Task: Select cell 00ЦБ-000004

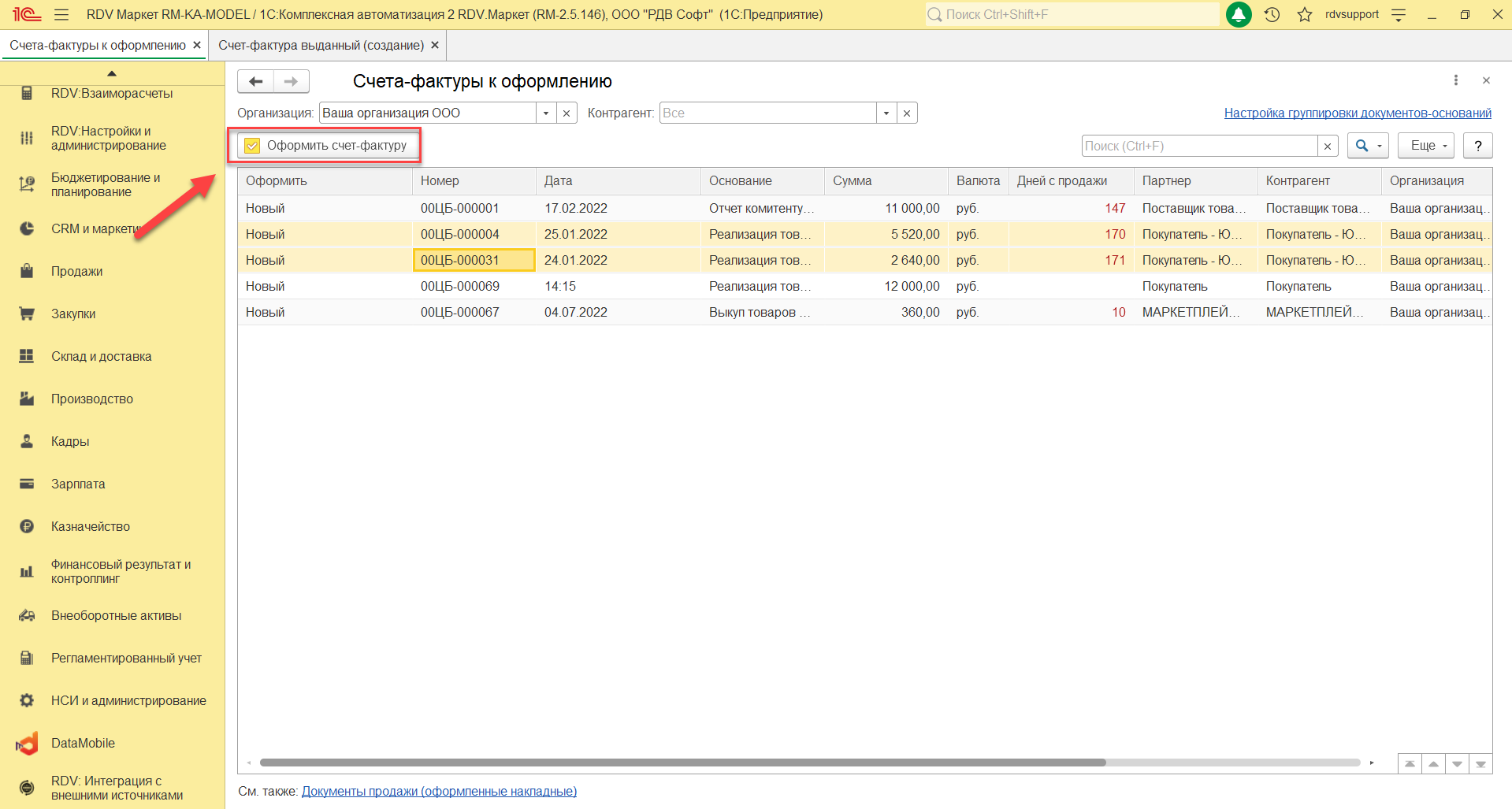Action: tap(474, 234)
